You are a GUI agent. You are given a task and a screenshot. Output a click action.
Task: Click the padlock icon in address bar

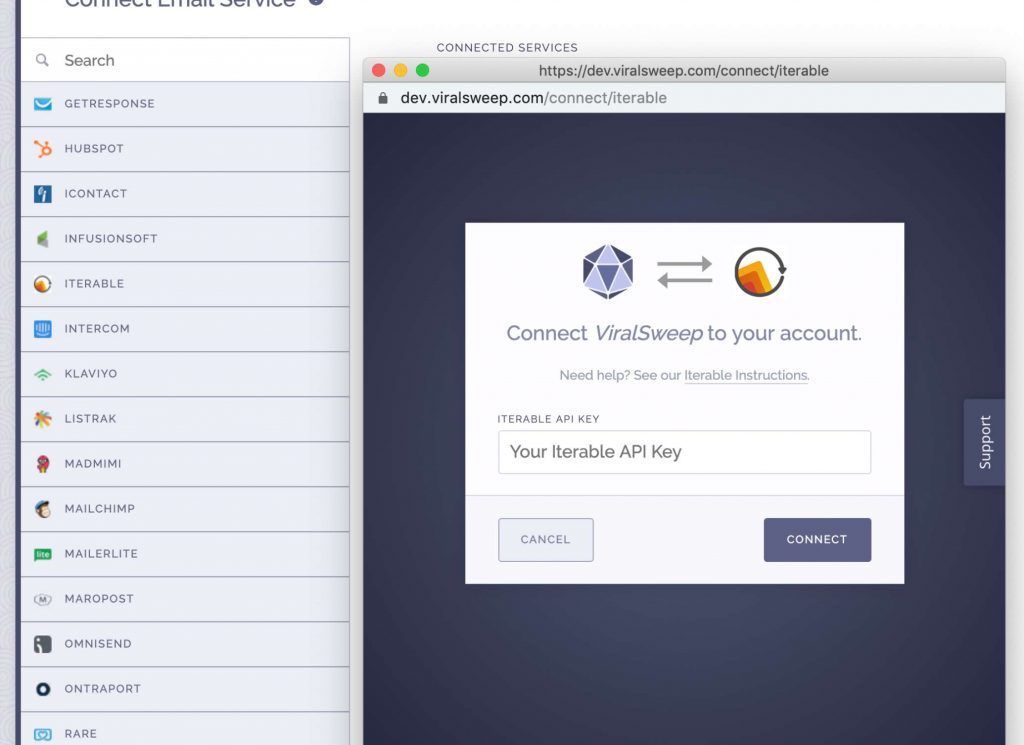pyautogui.click(x=383, y=98)
